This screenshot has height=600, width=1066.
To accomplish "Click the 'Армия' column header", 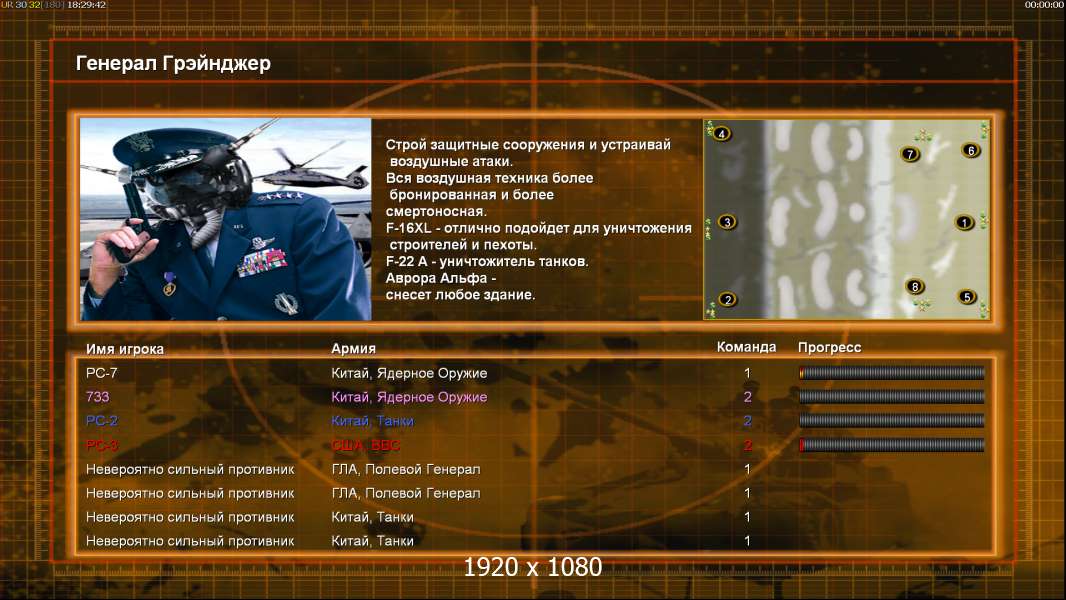I will tap(354, 349).
